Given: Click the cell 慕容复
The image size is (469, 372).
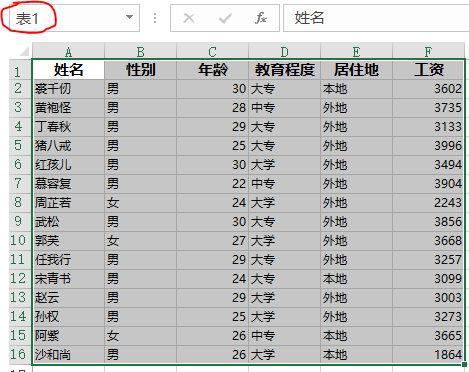Looking at the screenshot, I should [68, 184].
